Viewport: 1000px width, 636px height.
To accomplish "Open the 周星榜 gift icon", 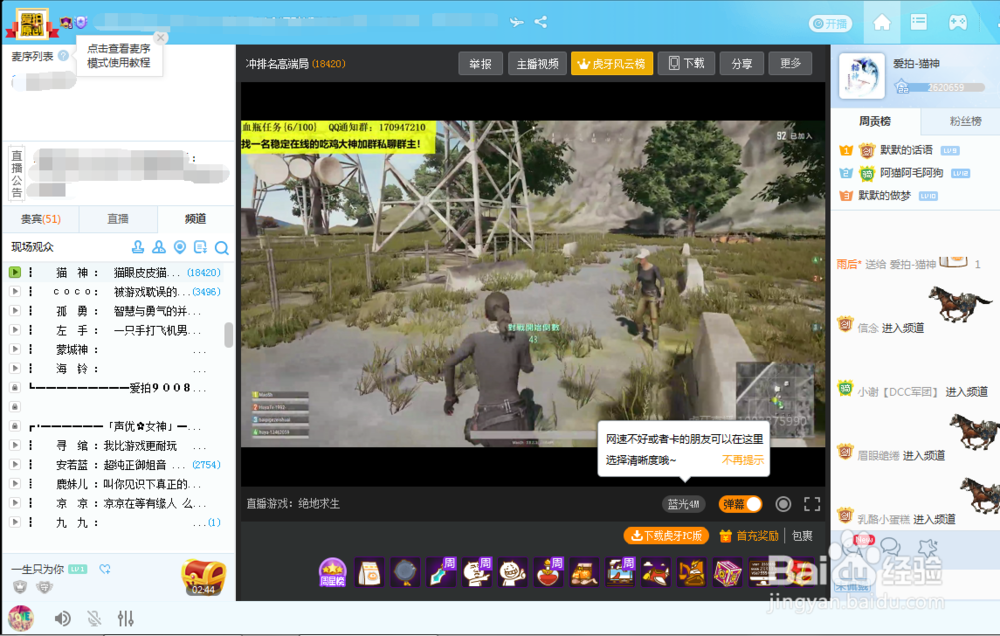I will pyautogui.click(x=332, y=572).
